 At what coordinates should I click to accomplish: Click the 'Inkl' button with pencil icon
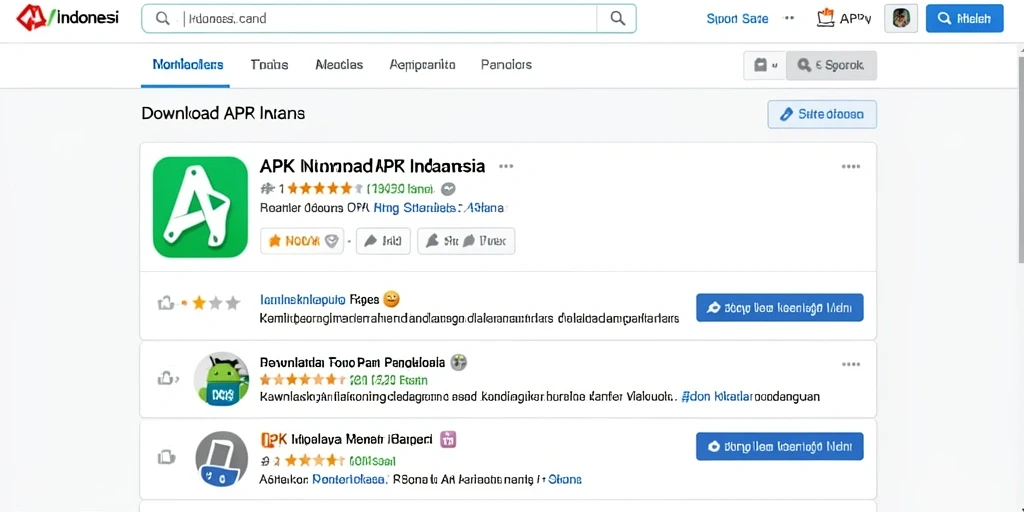pyautogui.click(x=383, y=241)
